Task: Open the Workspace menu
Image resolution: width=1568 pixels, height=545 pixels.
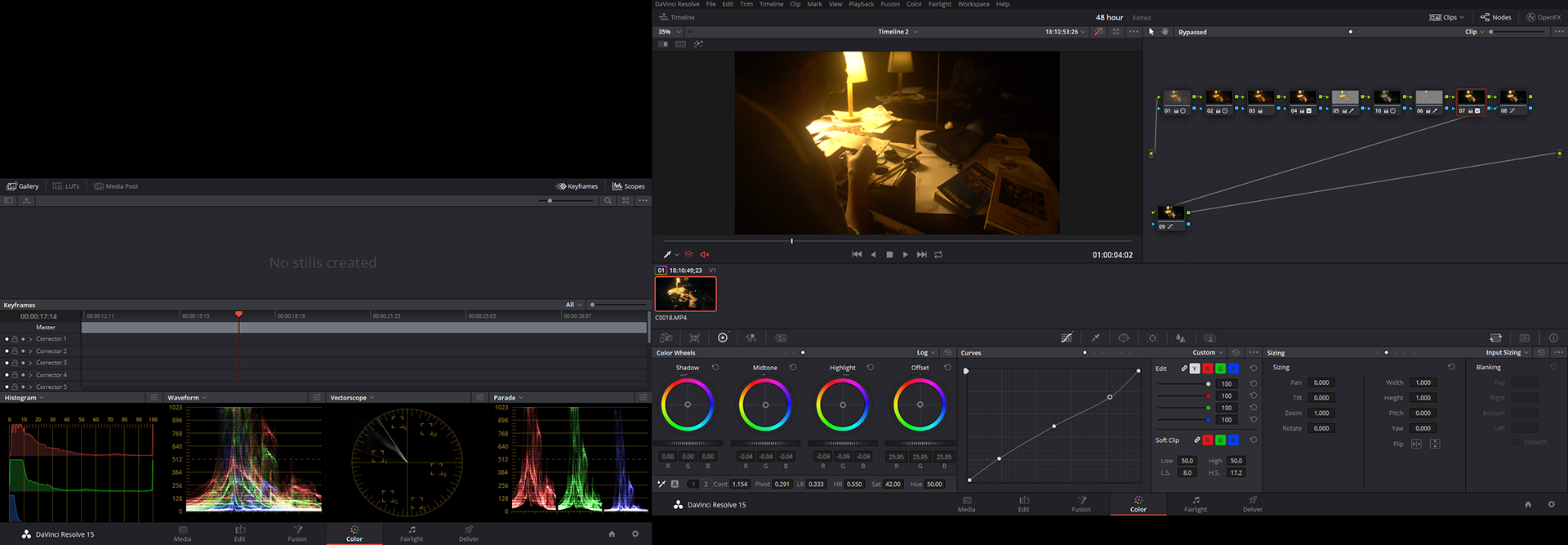Action: (x=973, y=4)
